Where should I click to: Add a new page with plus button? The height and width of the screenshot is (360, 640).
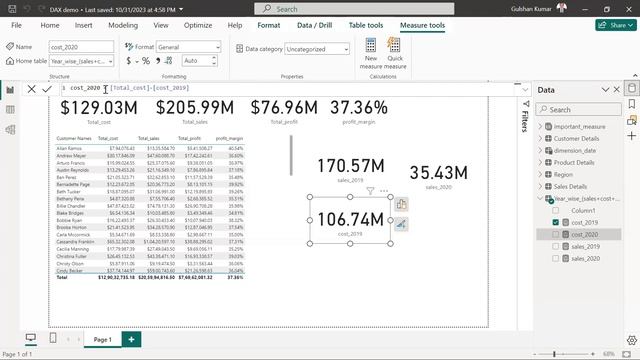tap(131, 339)
